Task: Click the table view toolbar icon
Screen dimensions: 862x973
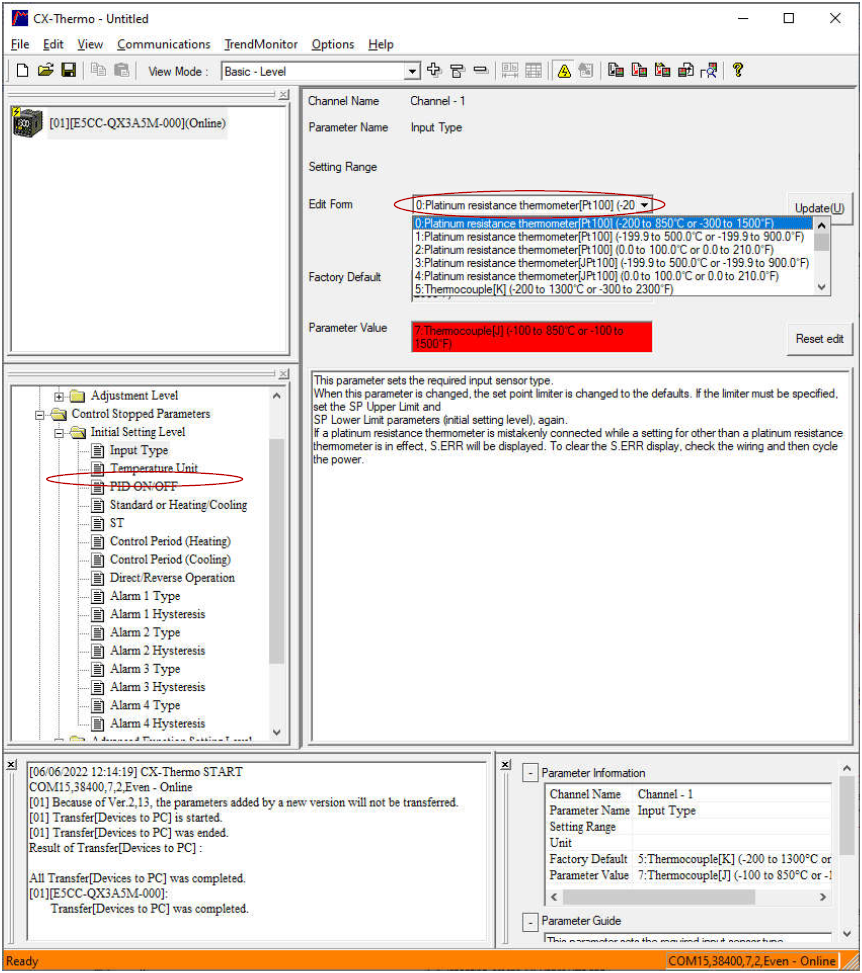Action: [x=533, y=71]
